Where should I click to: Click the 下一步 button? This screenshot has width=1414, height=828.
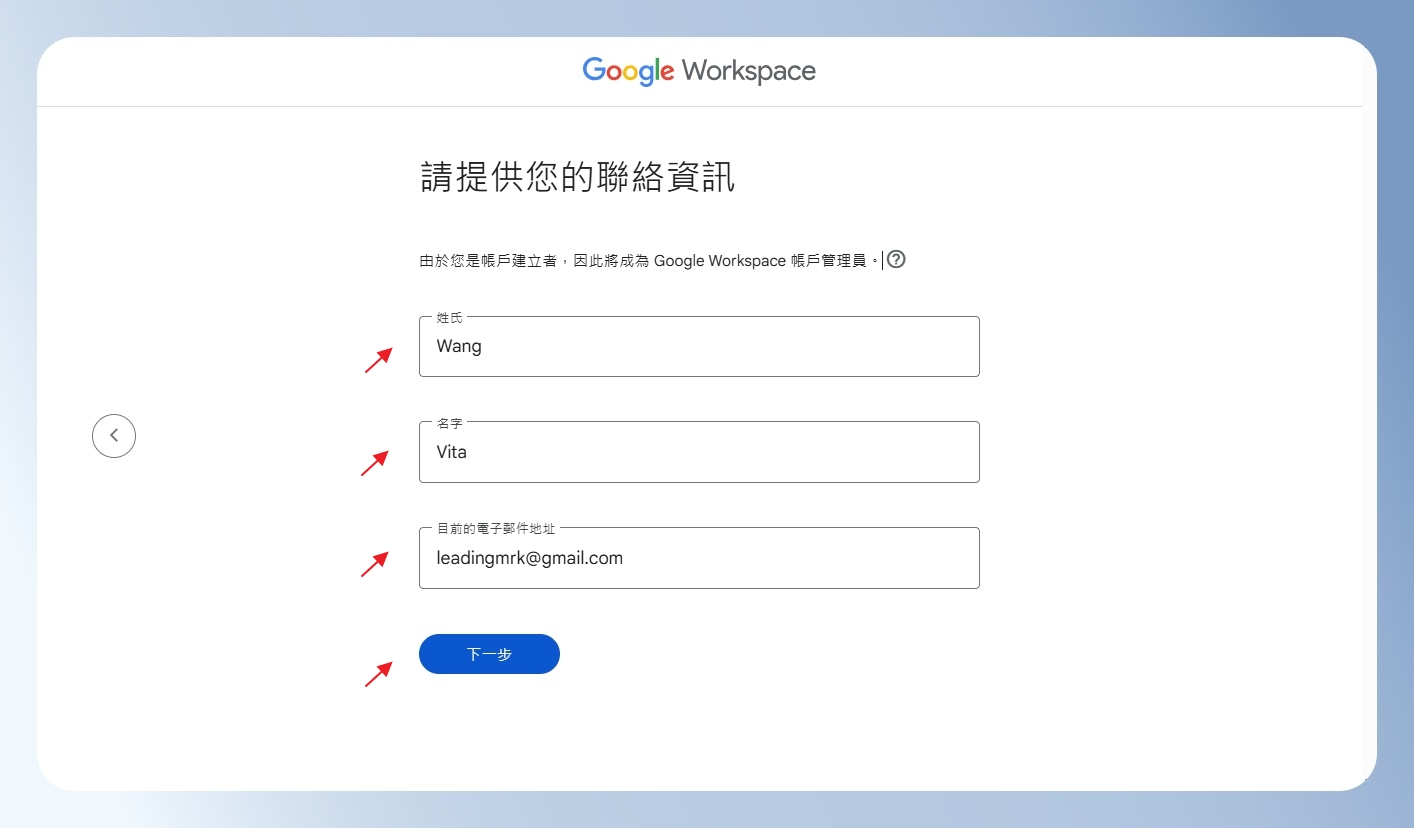(489, 654)
